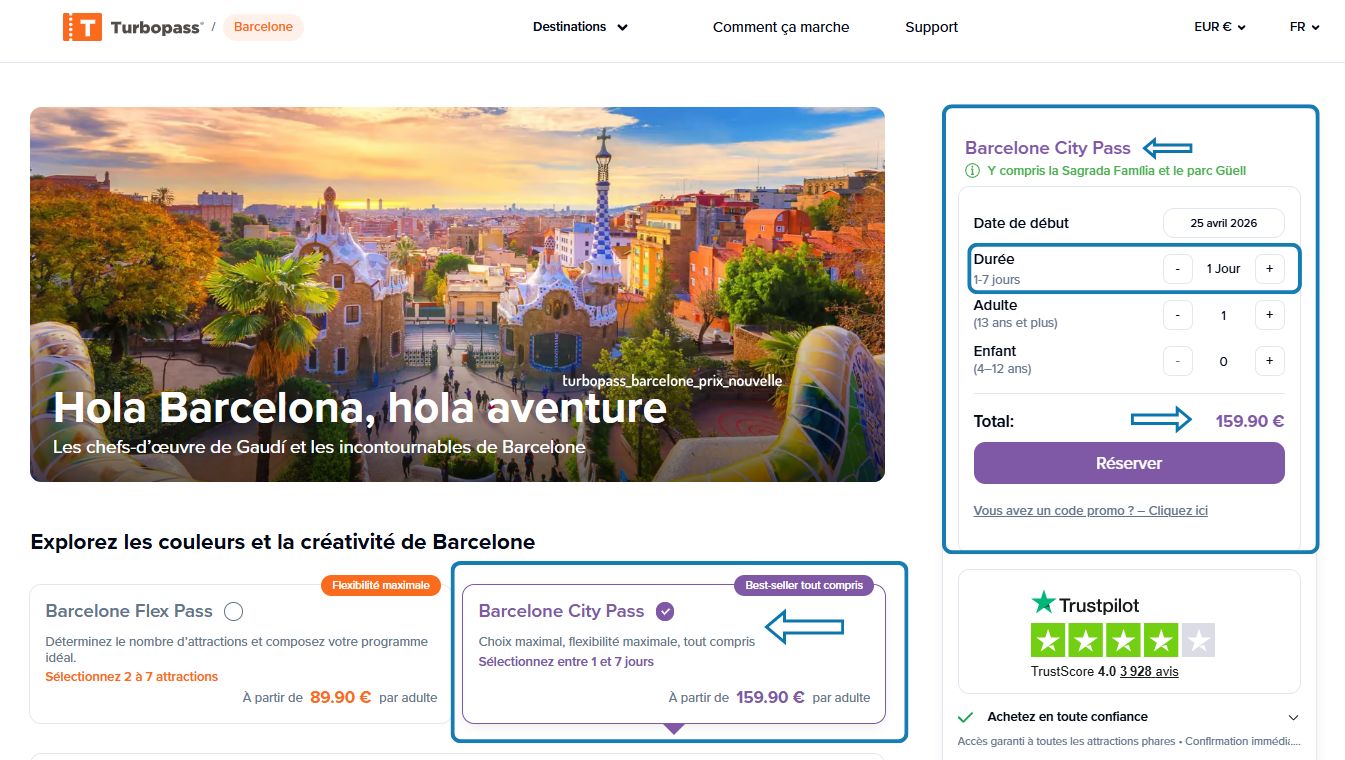Increase Durée using the plus icon
Screen dimensions: 1345x760
coord(1269,268)
